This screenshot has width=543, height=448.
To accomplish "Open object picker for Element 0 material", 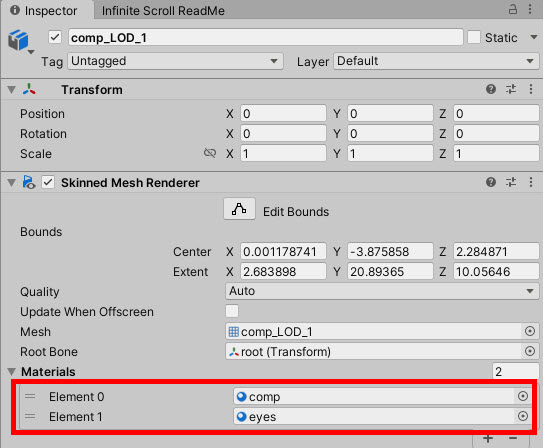I will click(x=523, y=396).
